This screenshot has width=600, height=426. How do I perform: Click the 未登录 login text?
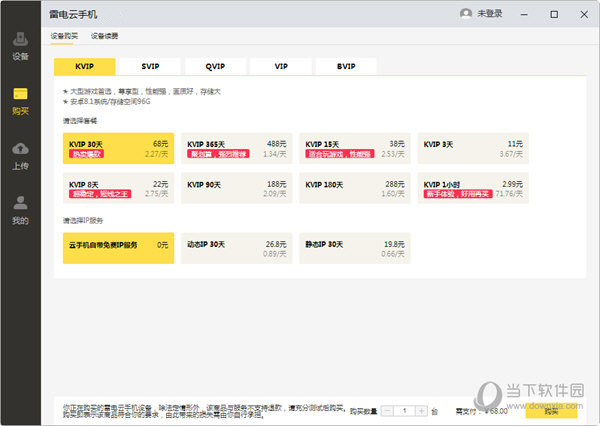pos(490,14)
